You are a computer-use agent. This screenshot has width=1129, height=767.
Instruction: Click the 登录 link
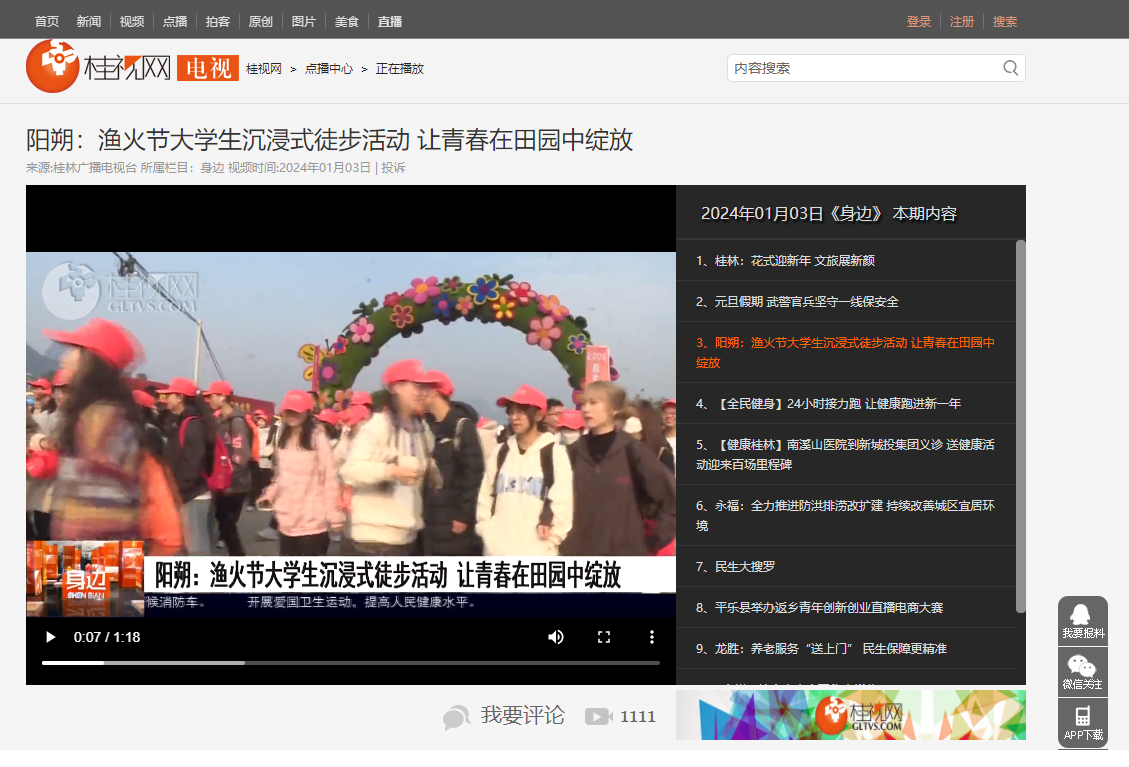(919, 22)
